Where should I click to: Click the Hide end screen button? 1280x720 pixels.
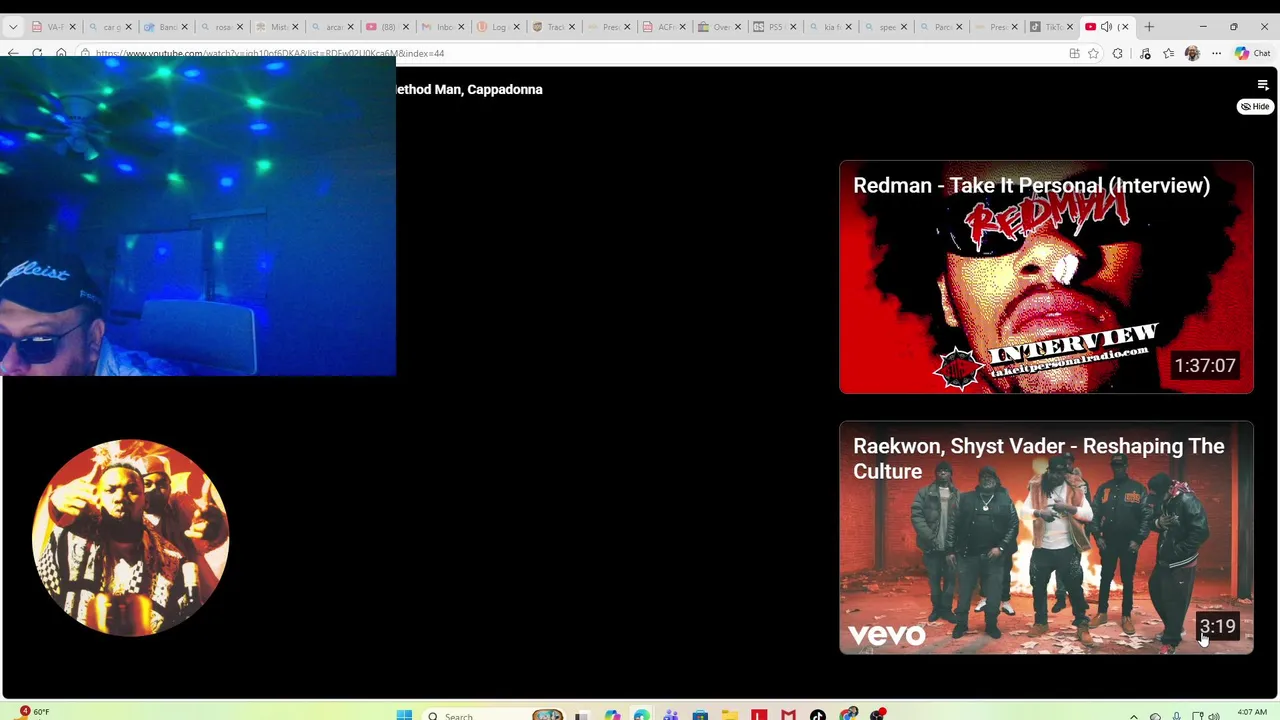click(1255, 106)
